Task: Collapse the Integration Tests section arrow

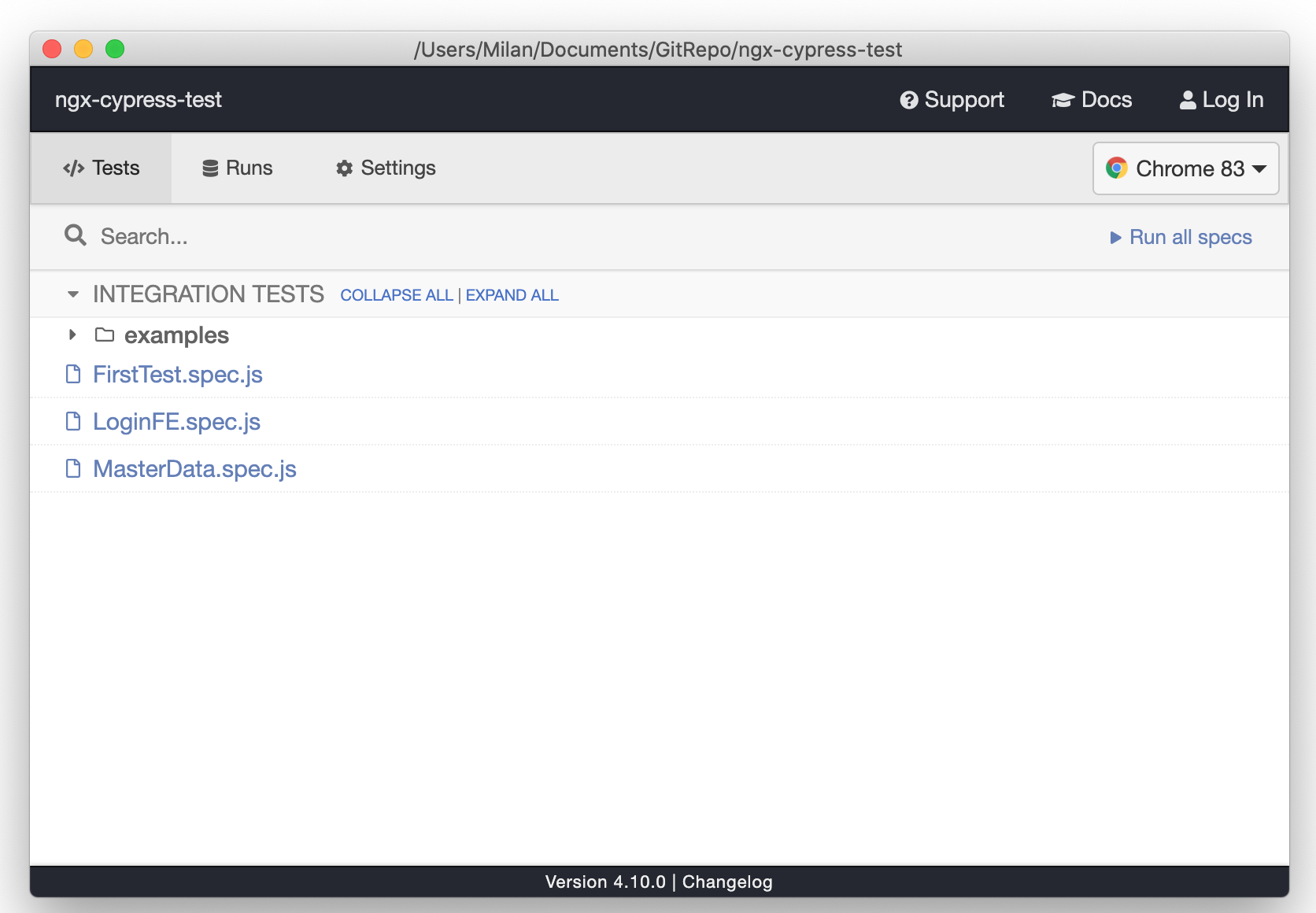Action: tap(73, 294)
